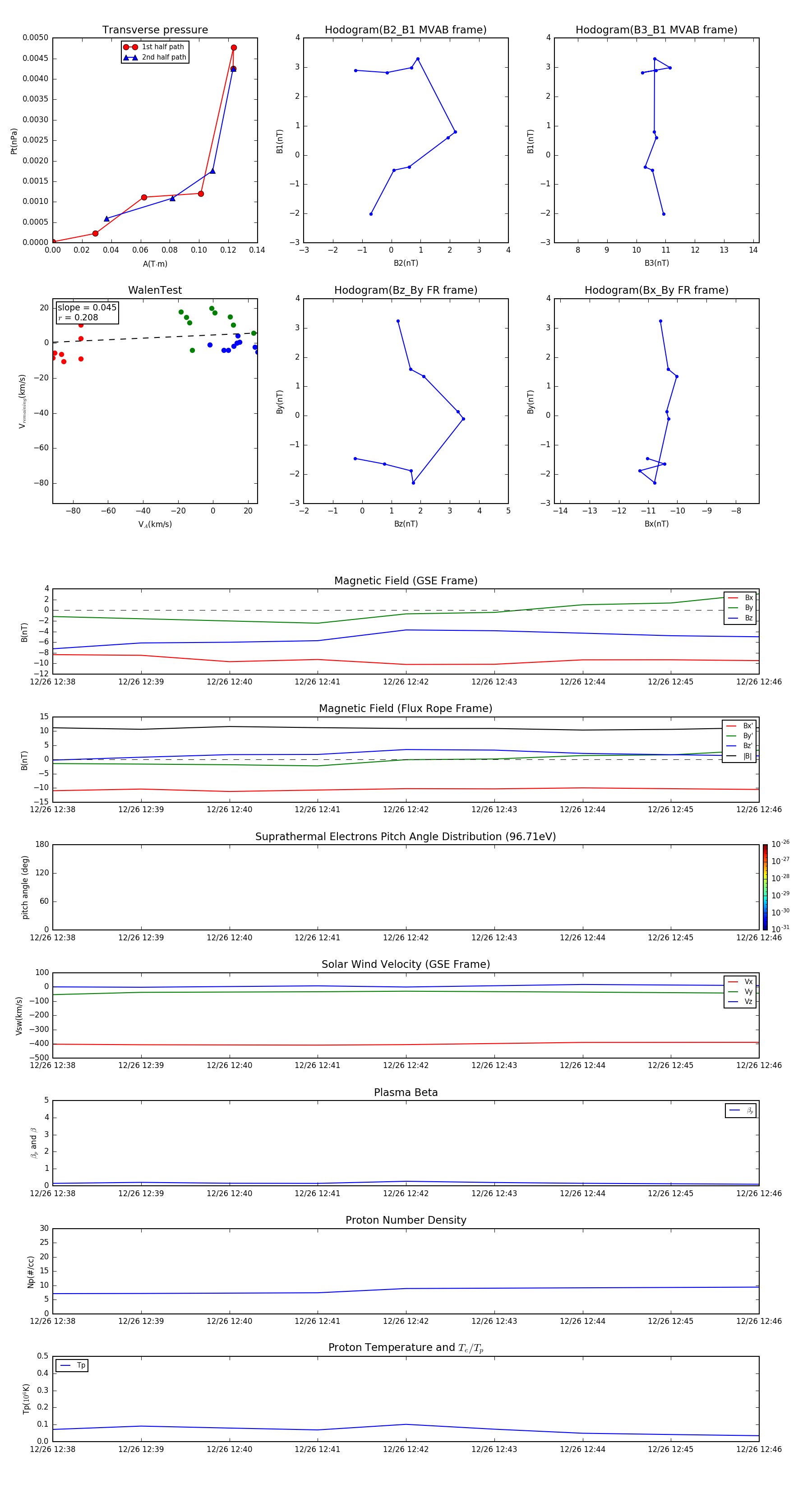Screen dimensions: 812x1489
Task: Click the Tp(10⁶K) y-axis label
Action: (26, 1399)
